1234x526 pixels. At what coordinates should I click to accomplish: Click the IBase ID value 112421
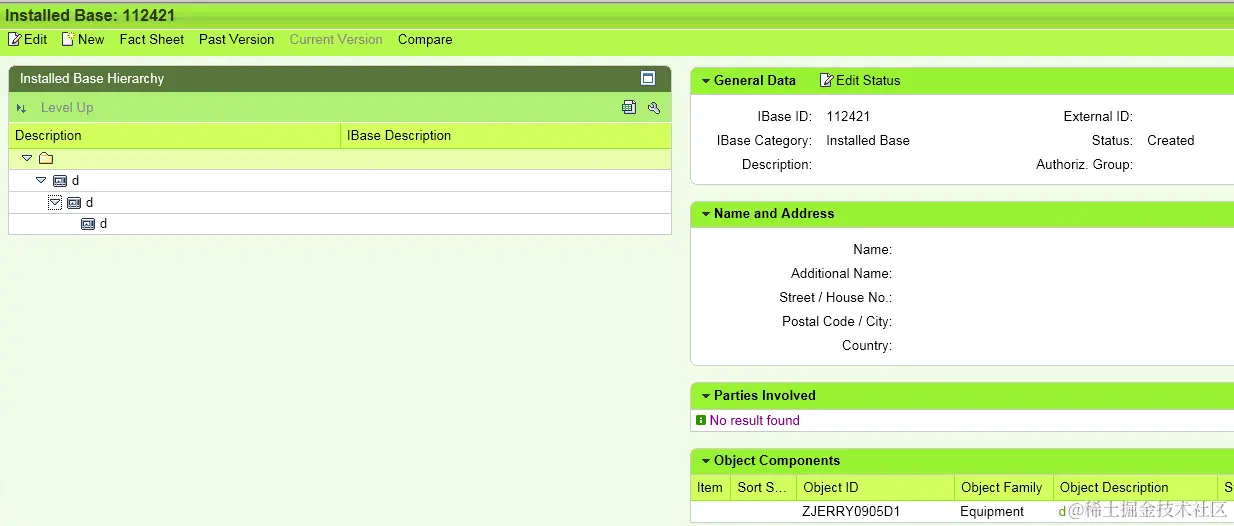click(x=848, y=116)
